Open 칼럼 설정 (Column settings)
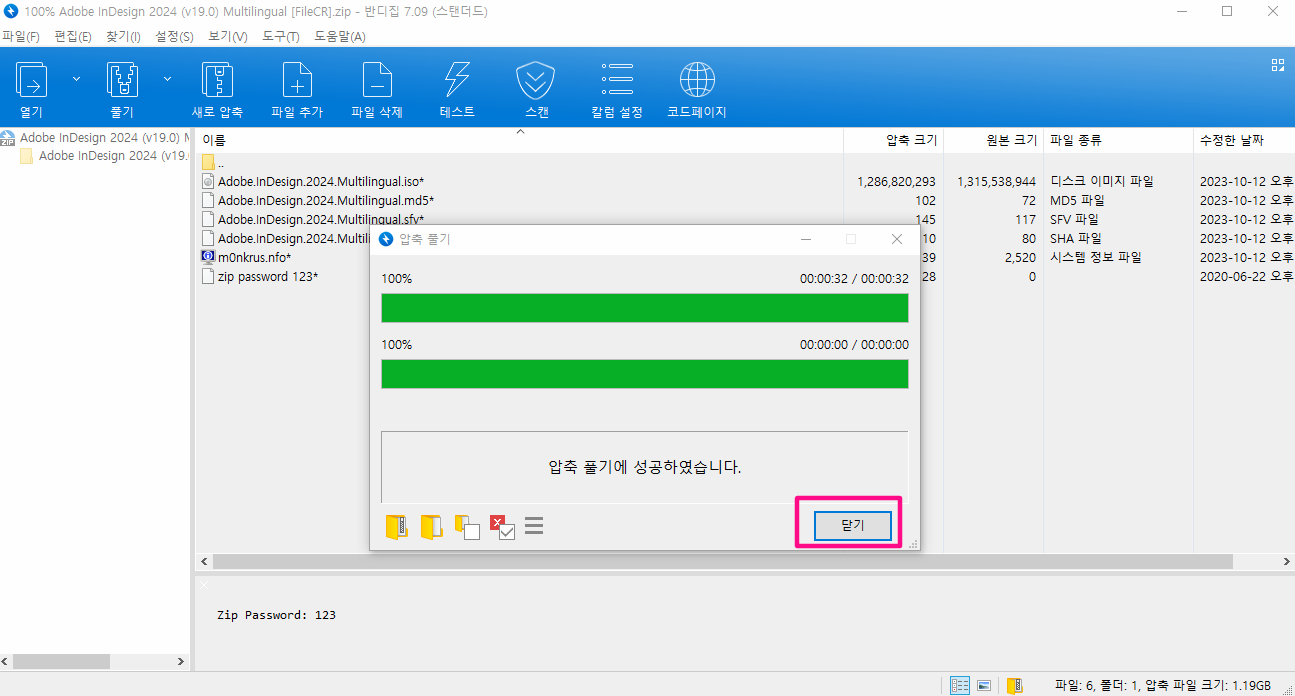1295x696 pixels. coord(617,79)
